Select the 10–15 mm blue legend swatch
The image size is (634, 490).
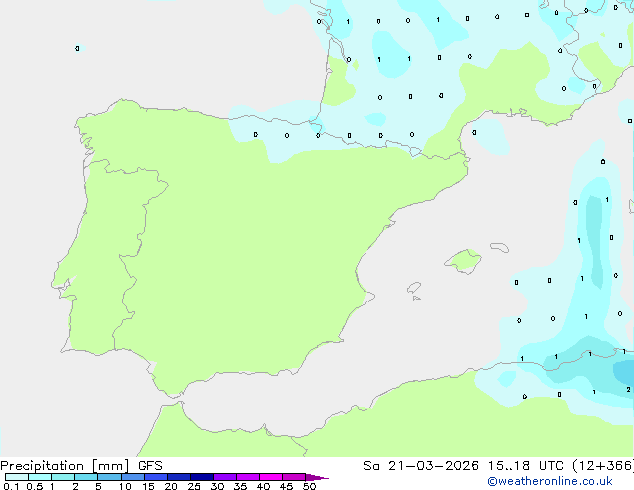pos(132,477)
